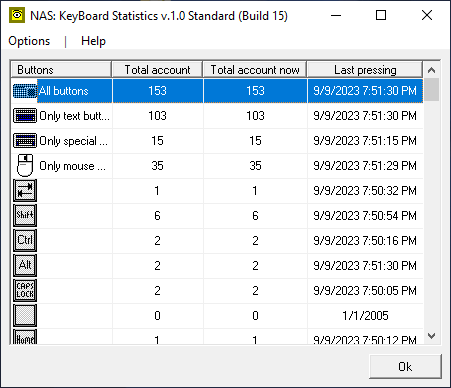Minimize the KeyBoard Statistics window
Screen dimensions: 451x388
tap(336, 15)
